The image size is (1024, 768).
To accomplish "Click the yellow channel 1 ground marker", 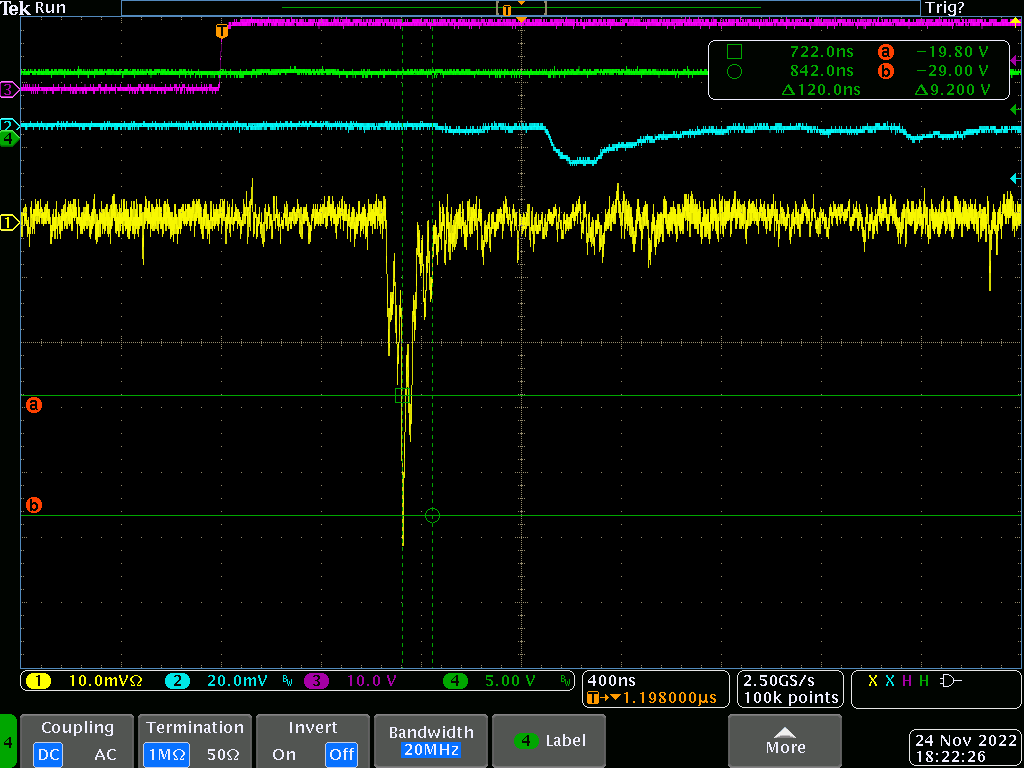I will pyautogui.click(x=10, y=223).
